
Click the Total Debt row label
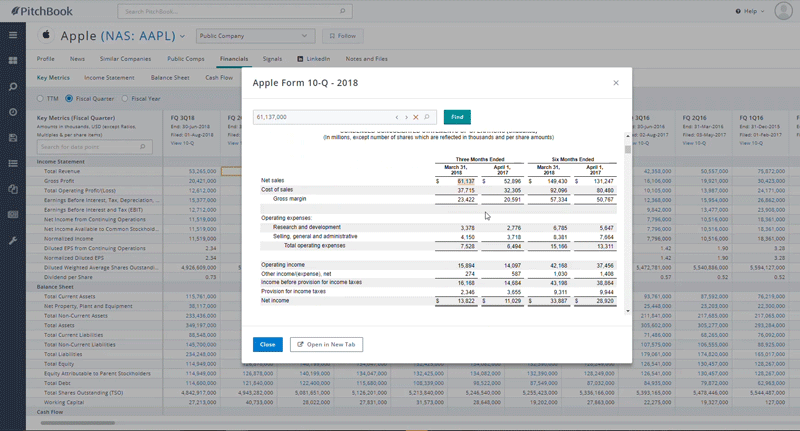coord(57,383)
